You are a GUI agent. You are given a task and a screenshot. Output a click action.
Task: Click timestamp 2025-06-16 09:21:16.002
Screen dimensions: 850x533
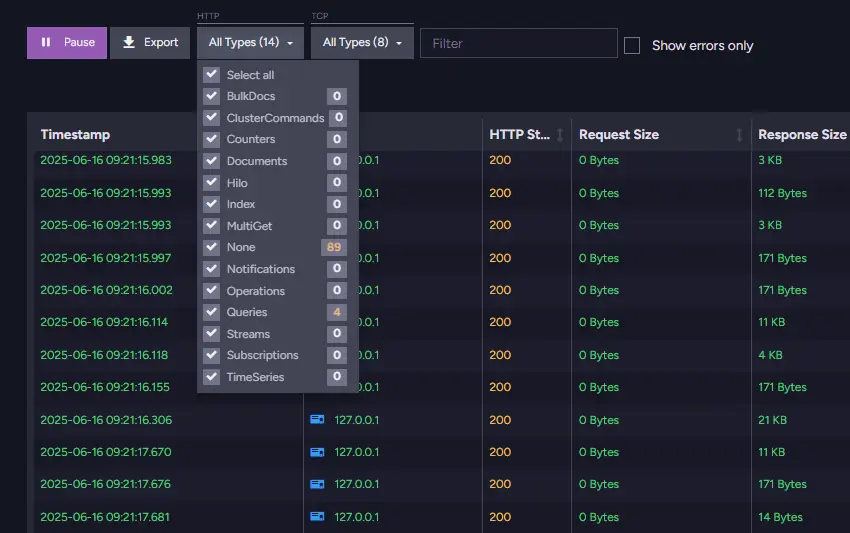click(106, 290)
